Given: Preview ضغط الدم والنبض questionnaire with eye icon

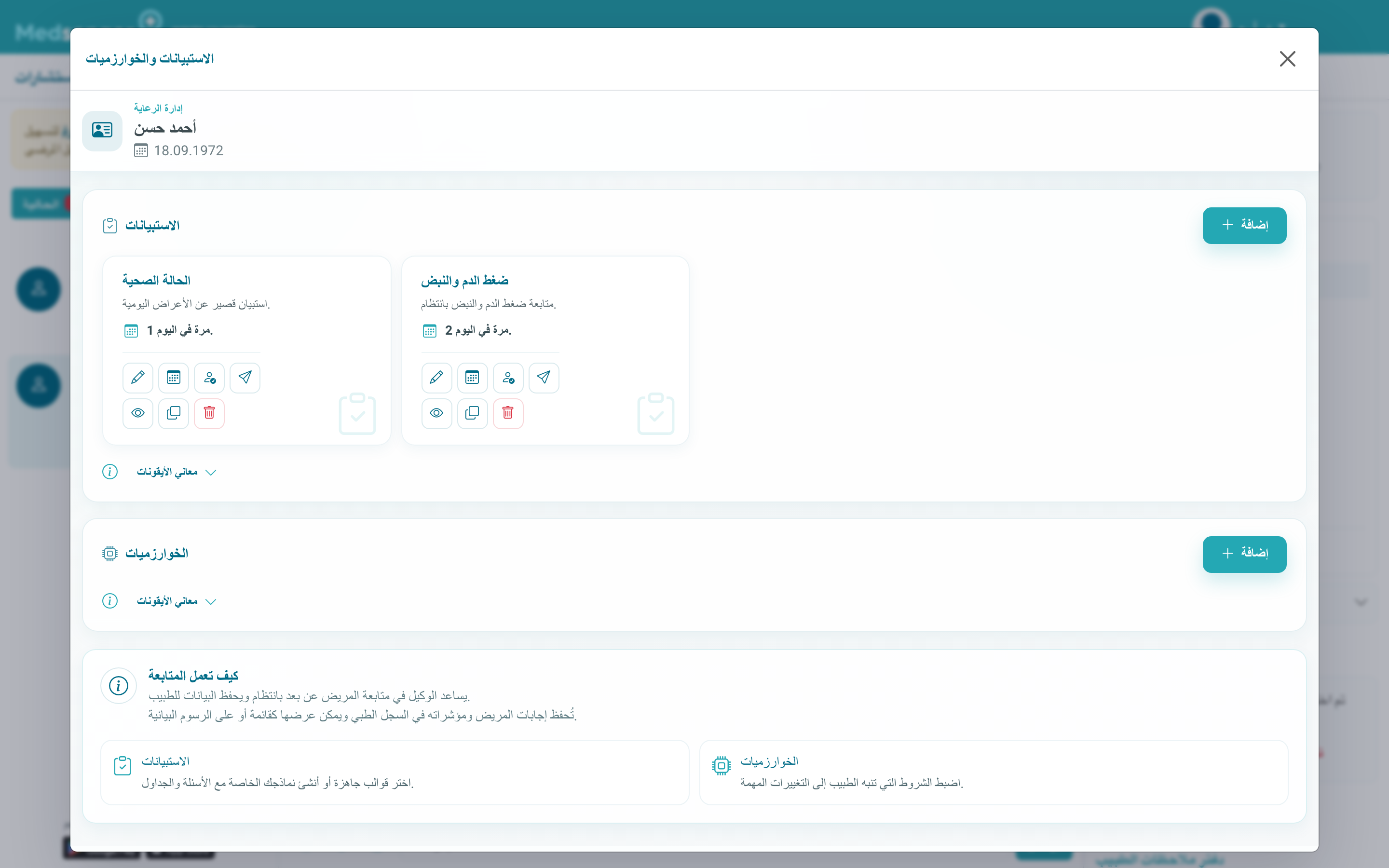Looking at the screenshot, I should (436, 413).
